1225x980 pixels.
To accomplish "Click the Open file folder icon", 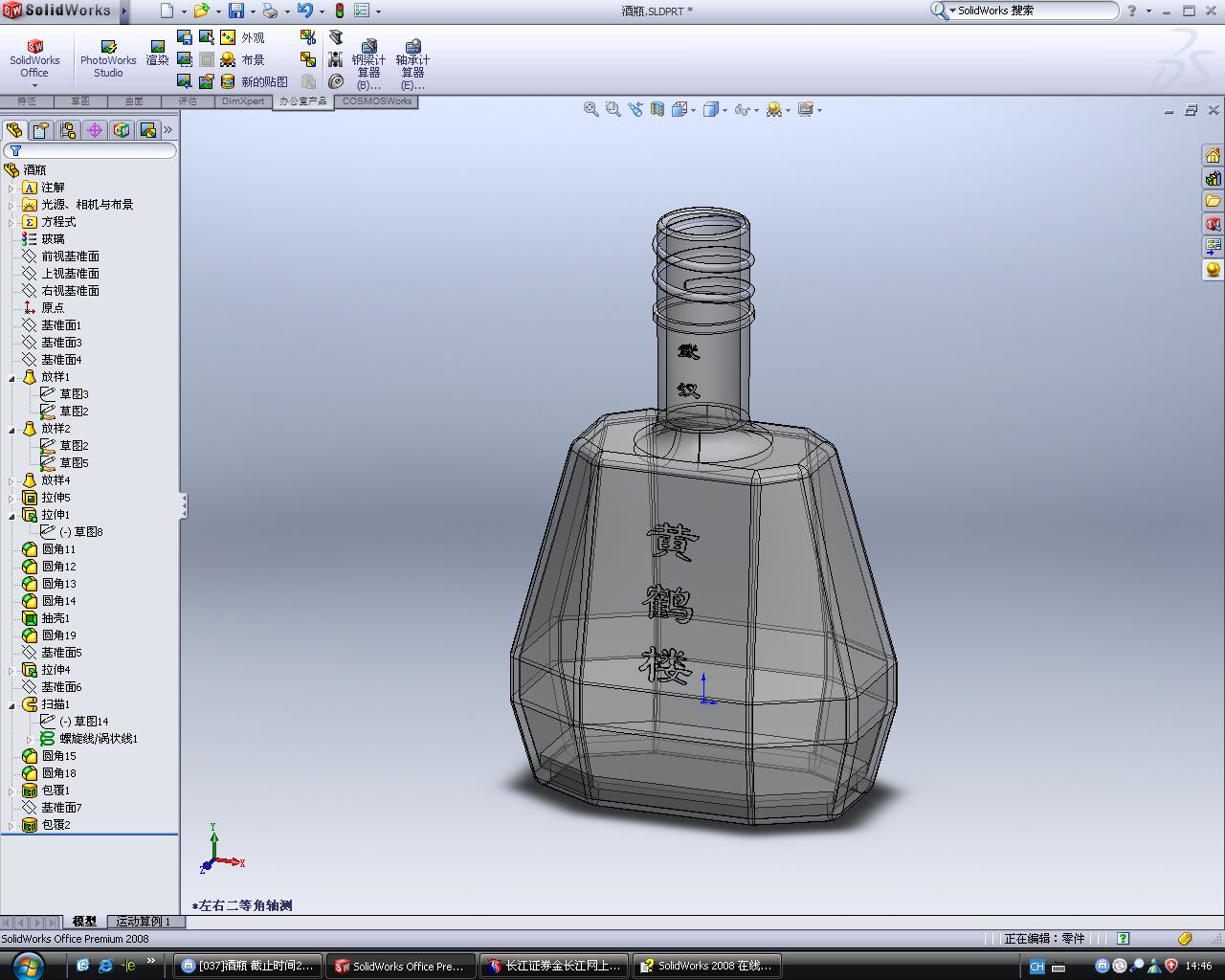I will (x=201, y=11).
